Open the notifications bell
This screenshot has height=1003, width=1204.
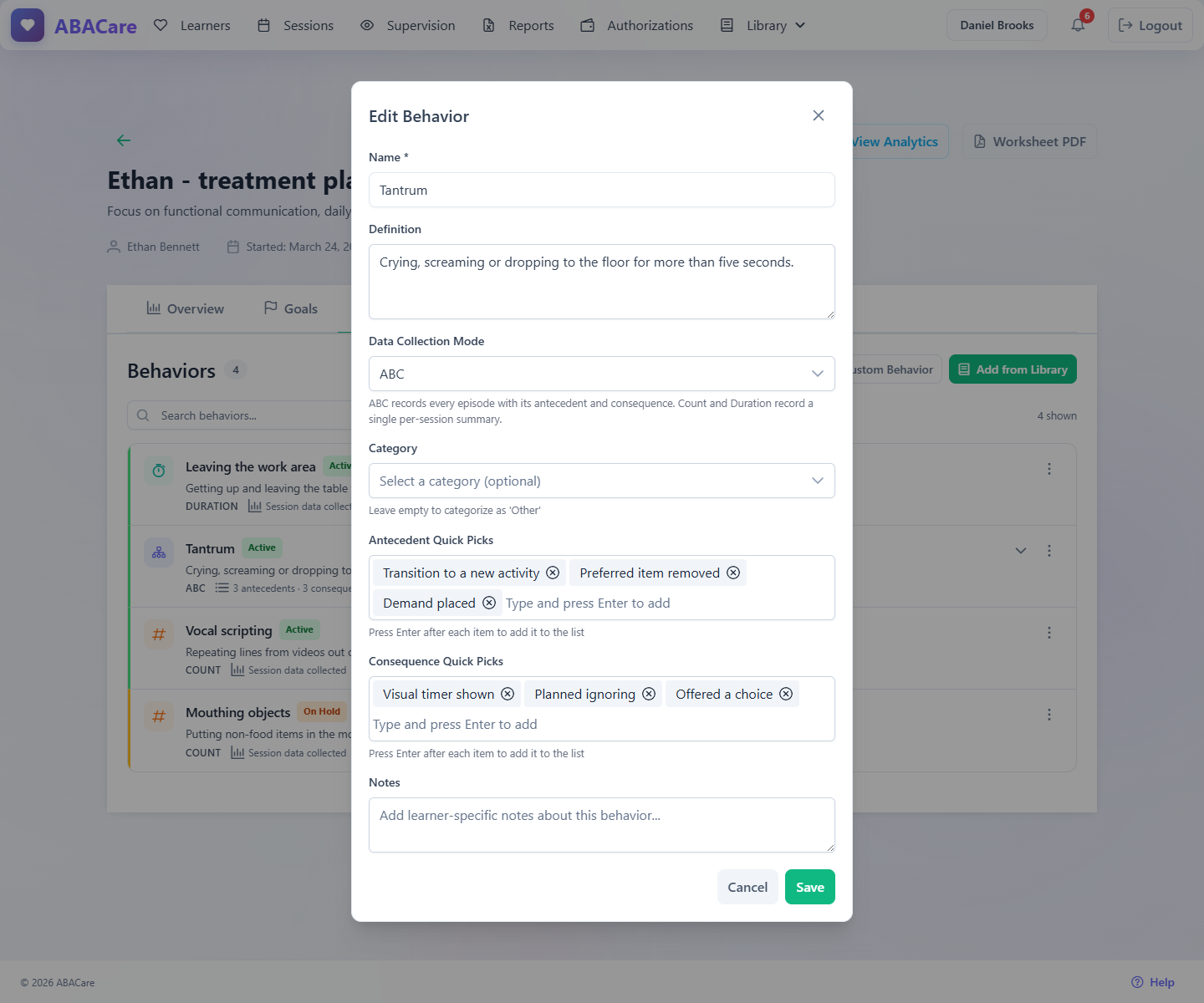click(1079, 25)
